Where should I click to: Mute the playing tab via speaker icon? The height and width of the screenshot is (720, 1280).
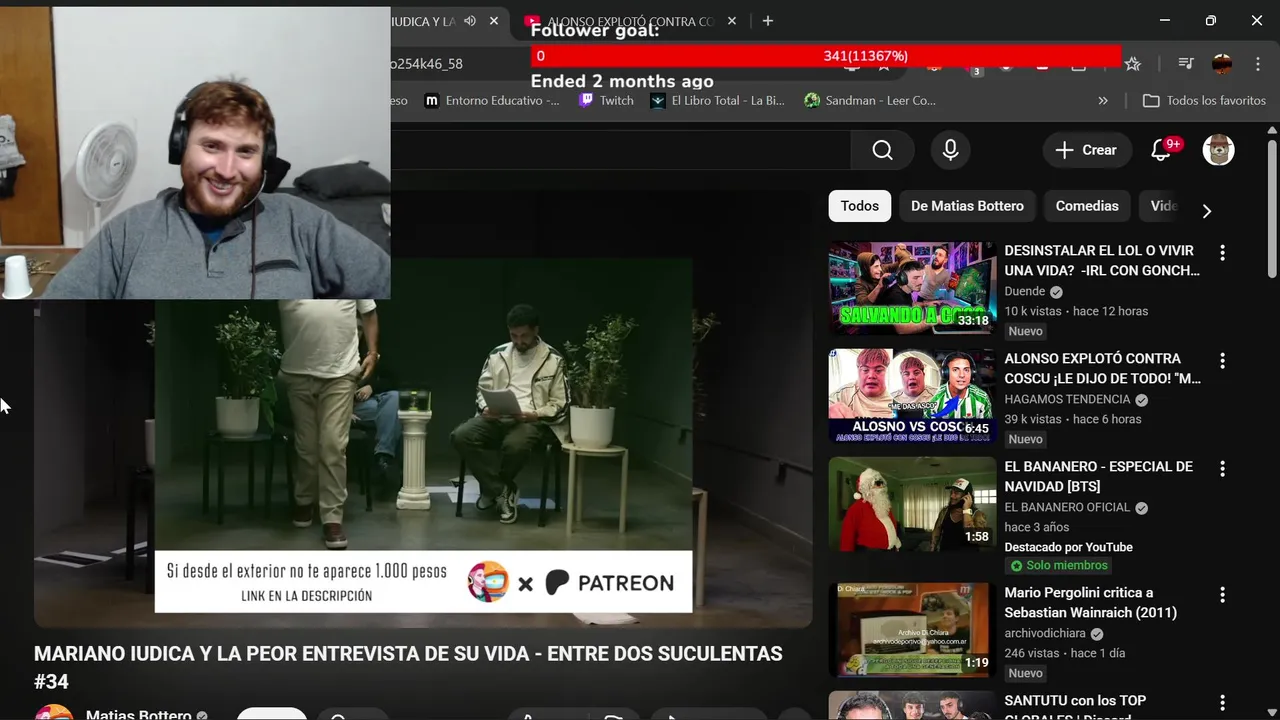point(470,21)
